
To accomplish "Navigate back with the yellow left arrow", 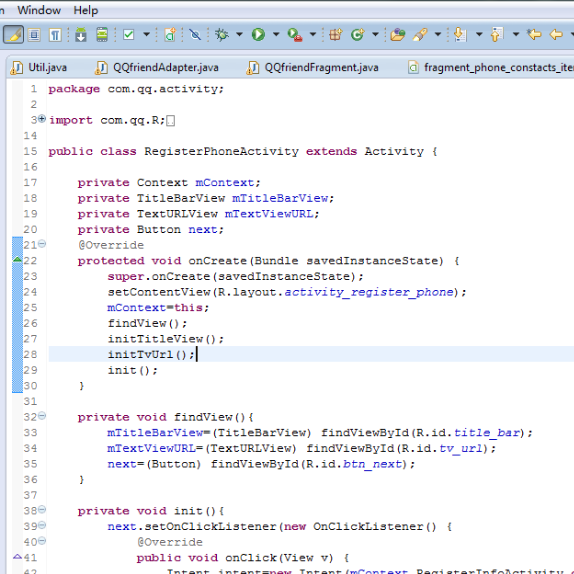I will click(556, 35).
